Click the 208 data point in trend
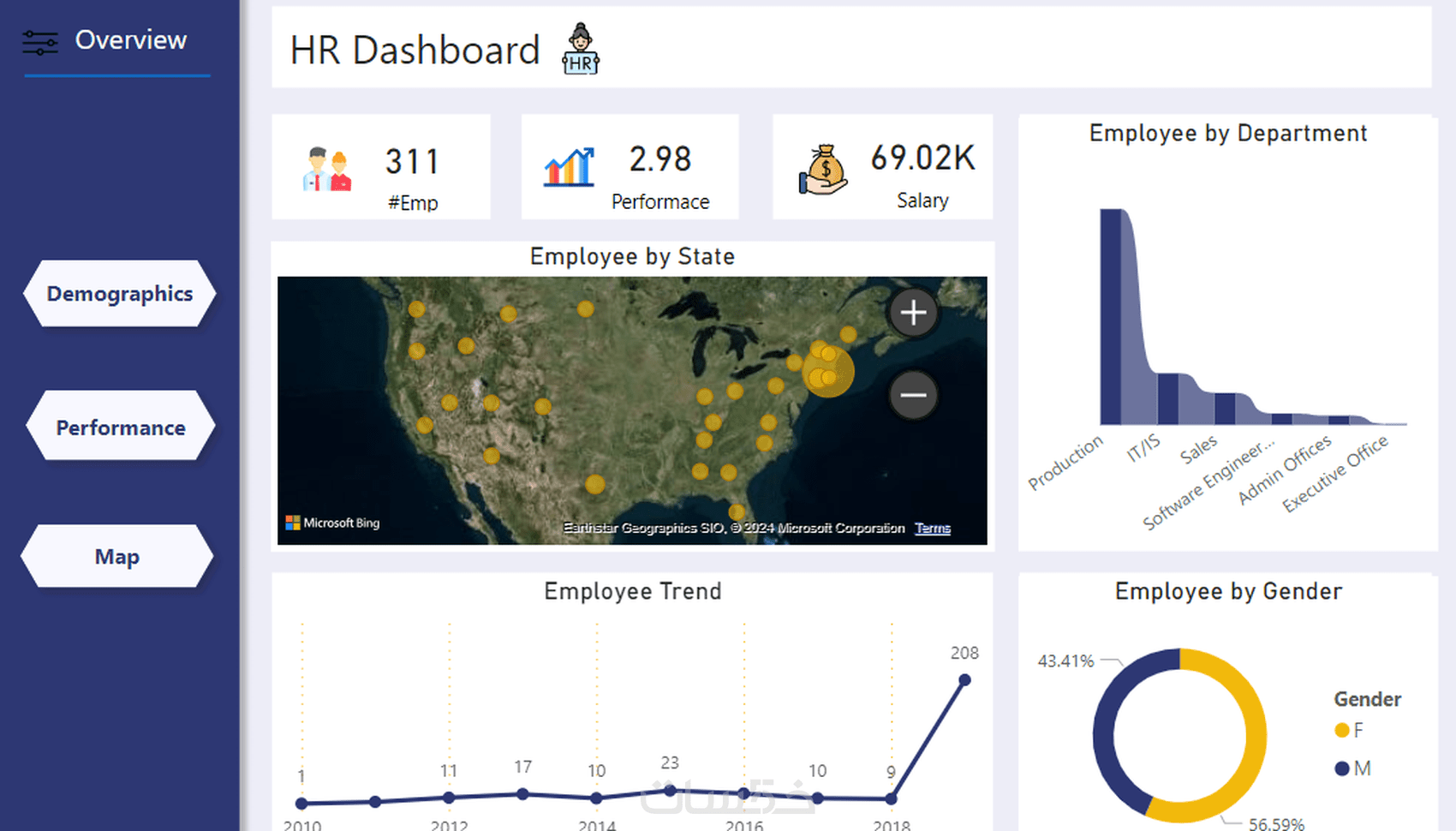The width and height of the screenshot is (1456, 831). pyautogui.click(x=964, y=680)
